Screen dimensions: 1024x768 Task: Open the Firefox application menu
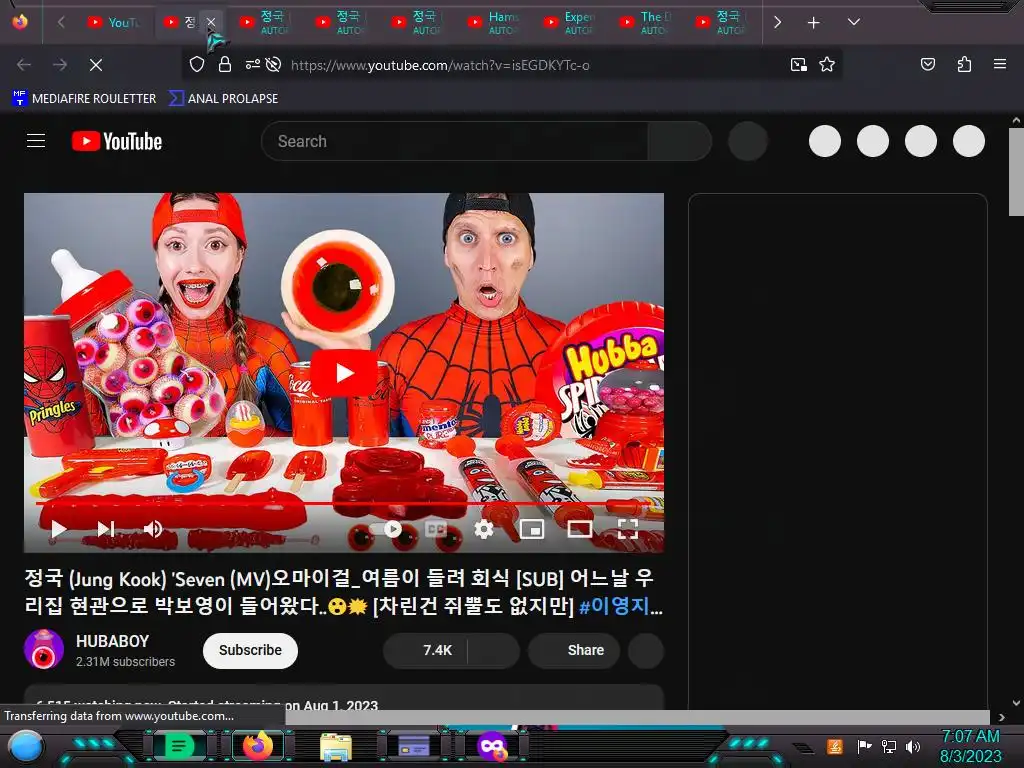[1000, 65]
